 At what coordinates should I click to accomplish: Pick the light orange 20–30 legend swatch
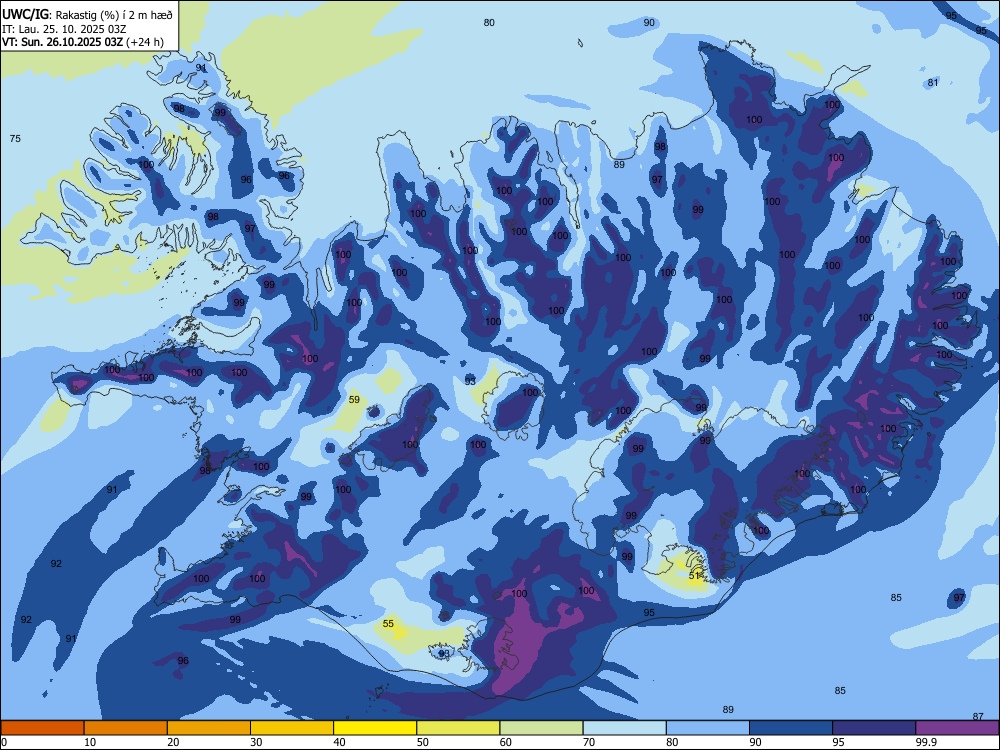(x=209, y=728)
